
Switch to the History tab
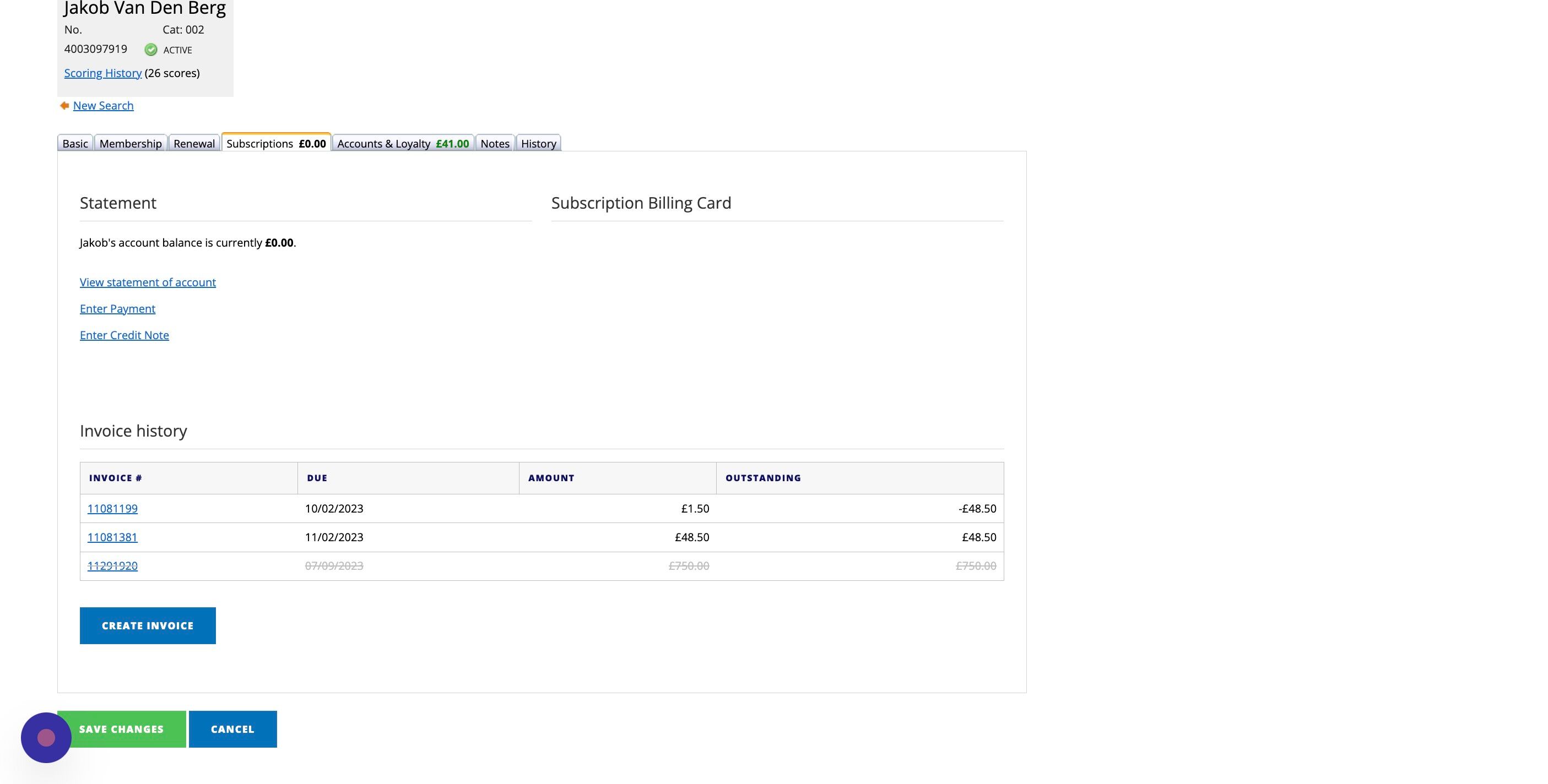point(538,144)
